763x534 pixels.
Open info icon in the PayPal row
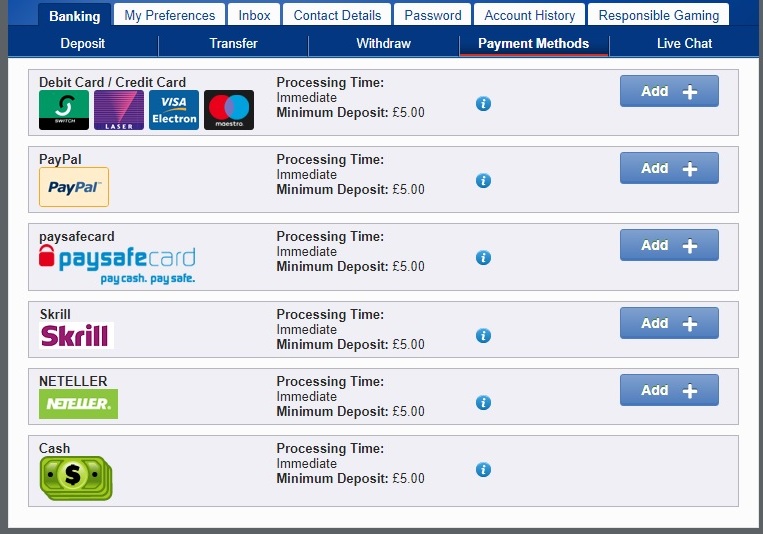[483, 181]
